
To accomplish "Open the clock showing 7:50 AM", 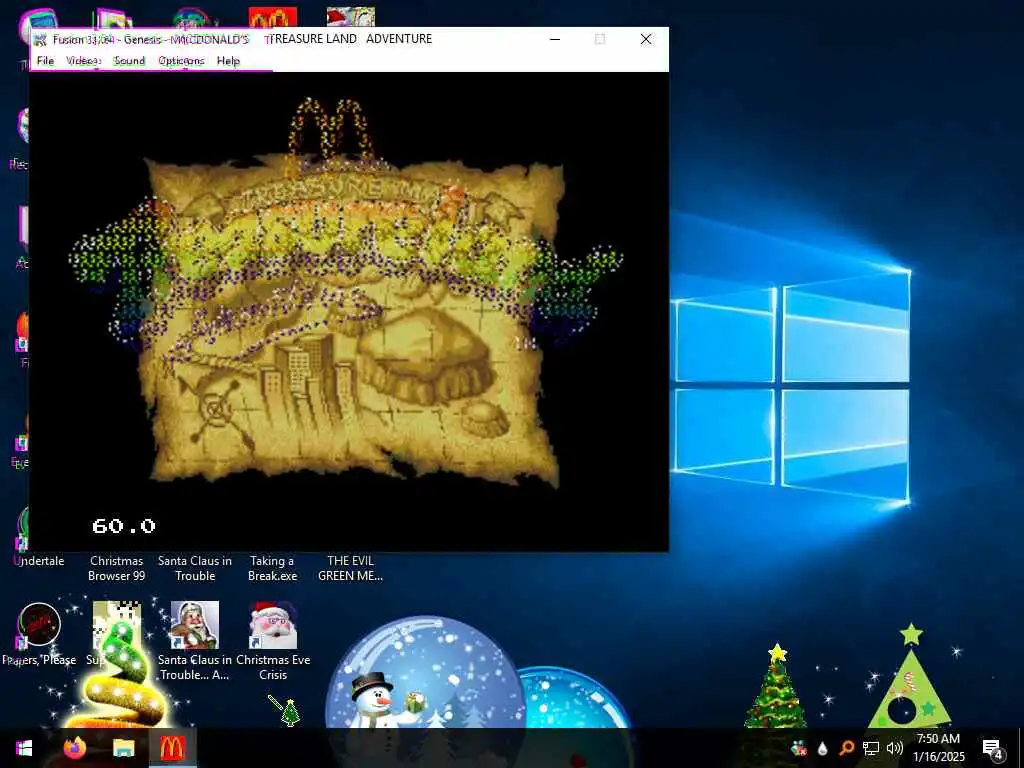I will (938, 748).
